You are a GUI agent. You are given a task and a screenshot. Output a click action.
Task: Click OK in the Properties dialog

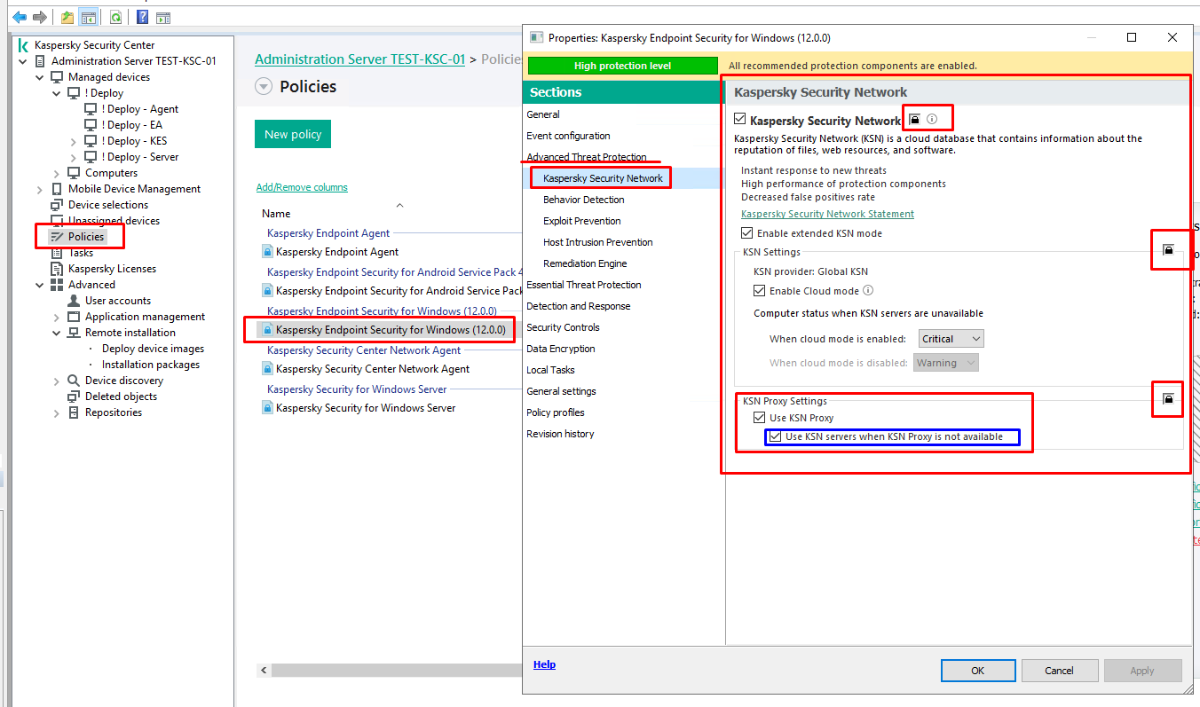point(978,671)
